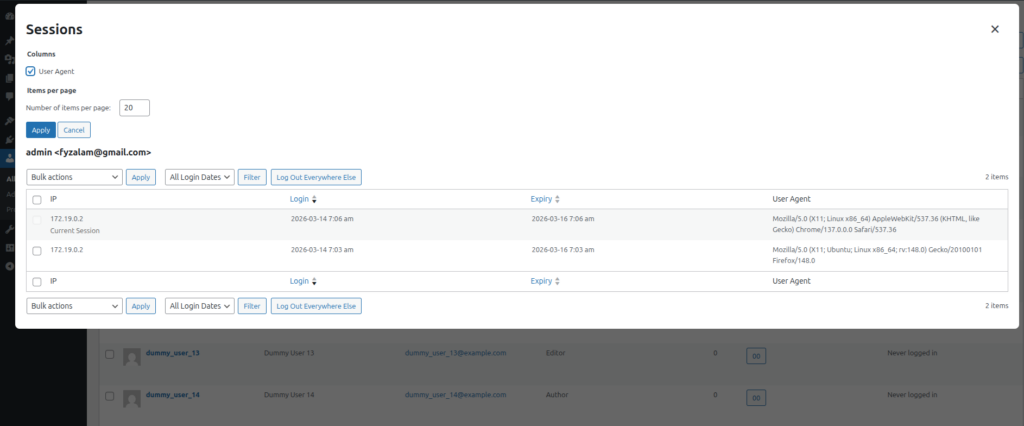1024x426 pixels.
Task: Select the checkbox for the 7:03 am session
Action: coord(37,250)
